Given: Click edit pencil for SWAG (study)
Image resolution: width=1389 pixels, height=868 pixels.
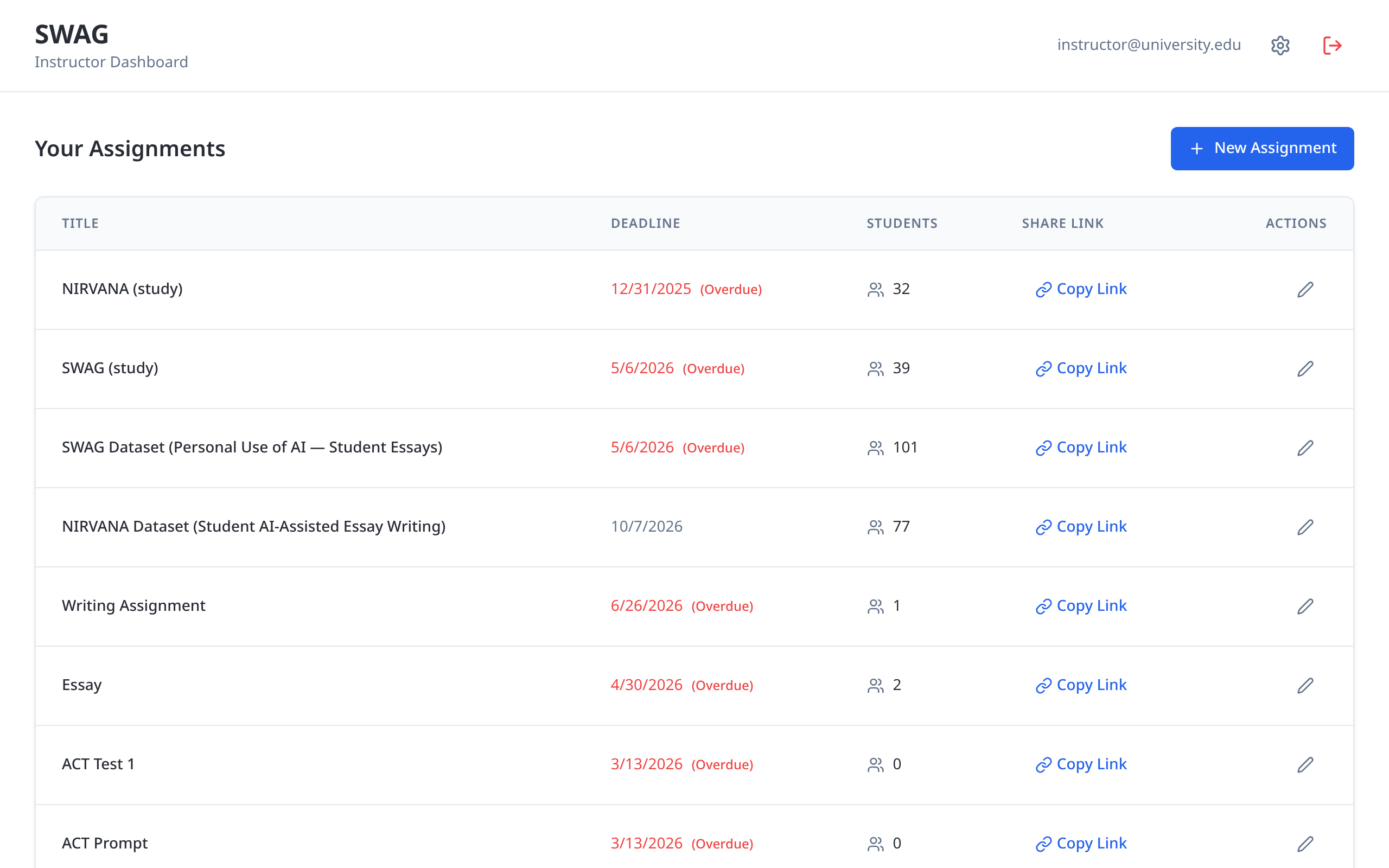Looking at the screenshot, I should click(x=1305, y=368).
